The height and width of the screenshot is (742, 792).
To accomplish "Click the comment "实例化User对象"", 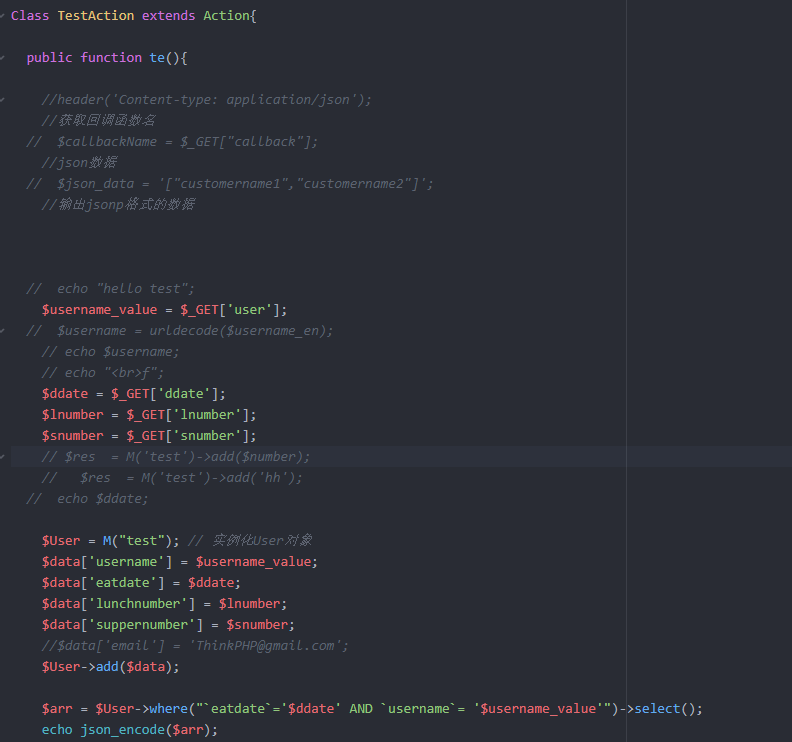I will coord(262,540).
